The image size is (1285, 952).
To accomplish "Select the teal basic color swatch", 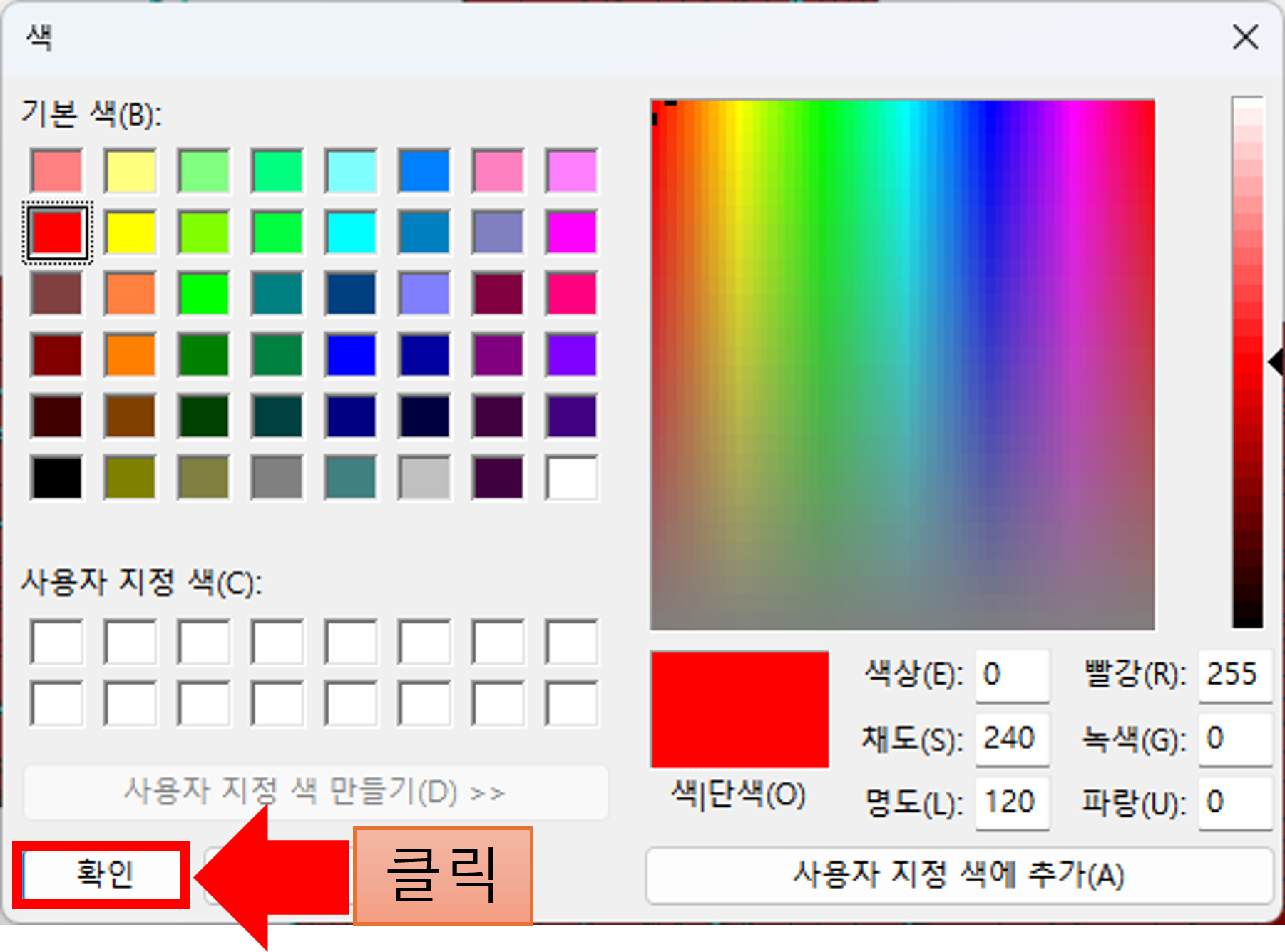I will (277, 294).
